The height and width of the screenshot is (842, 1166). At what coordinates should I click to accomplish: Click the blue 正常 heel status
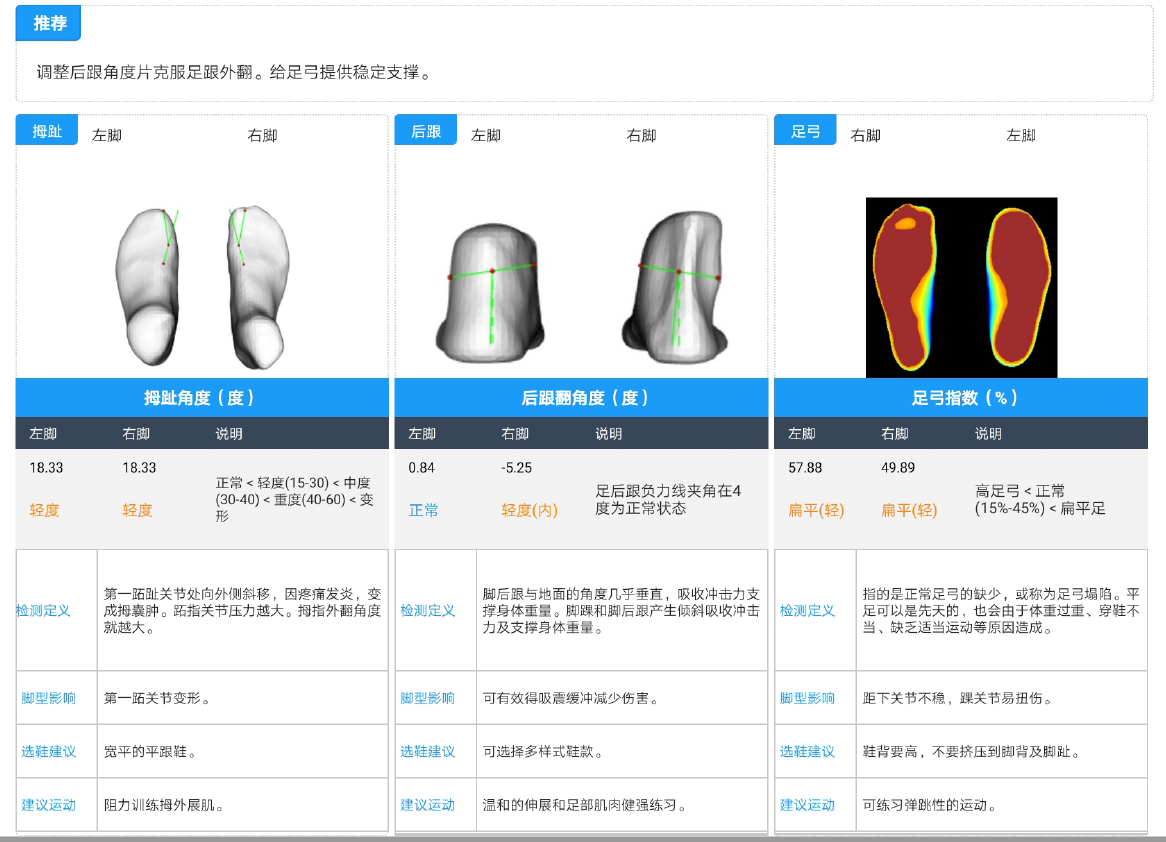pos(423,510)
